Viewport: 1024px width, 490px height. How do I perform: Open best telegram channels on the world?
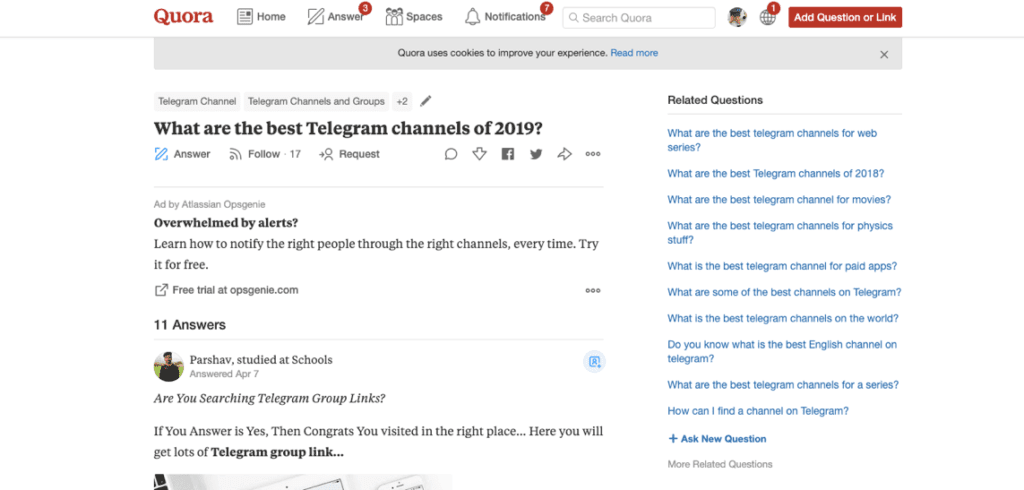(x=783, y=319)
